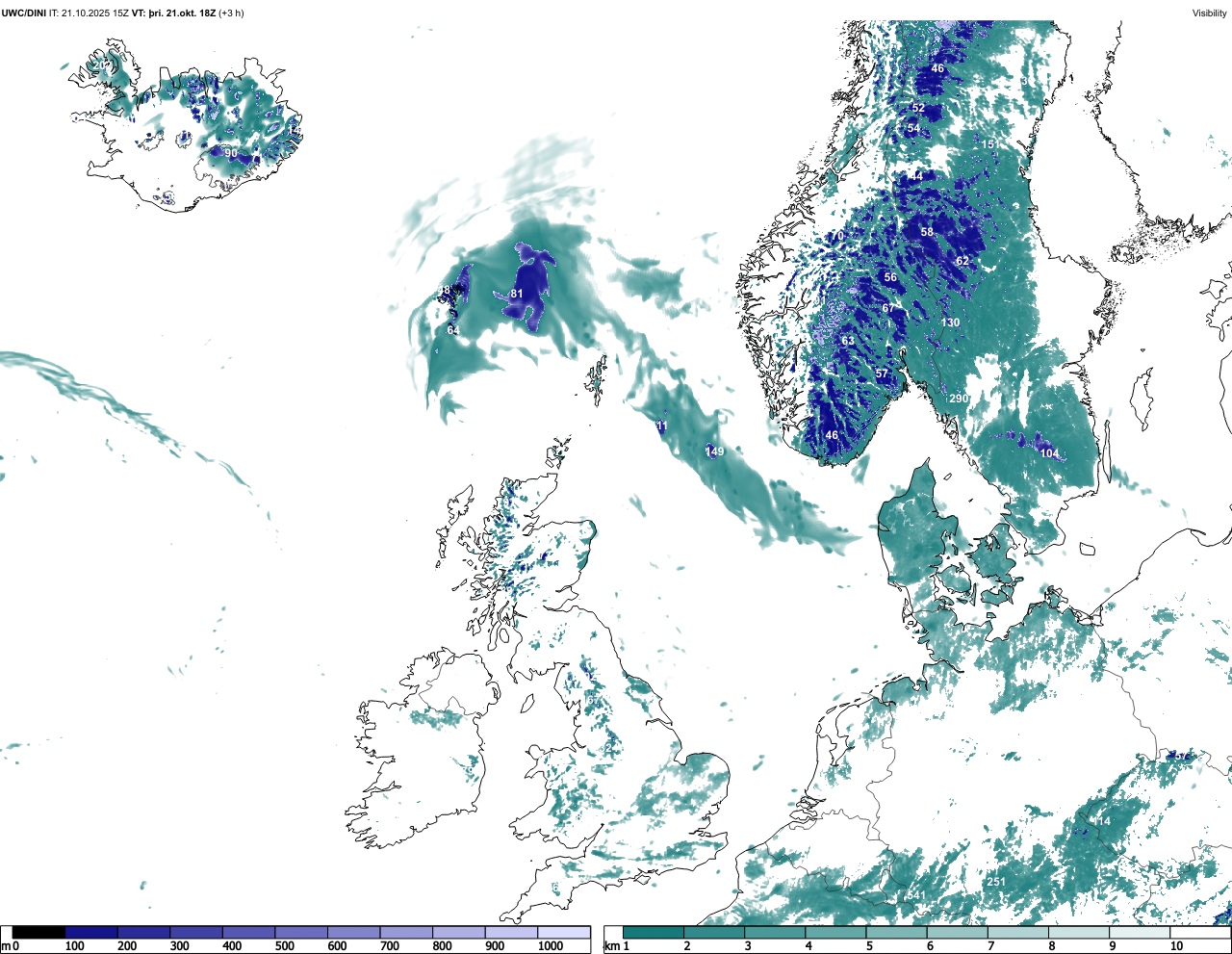The width and height of the screenshot is (1232, 954).
Task: Click the "57" visibility value
Action: tap(882, 374)
